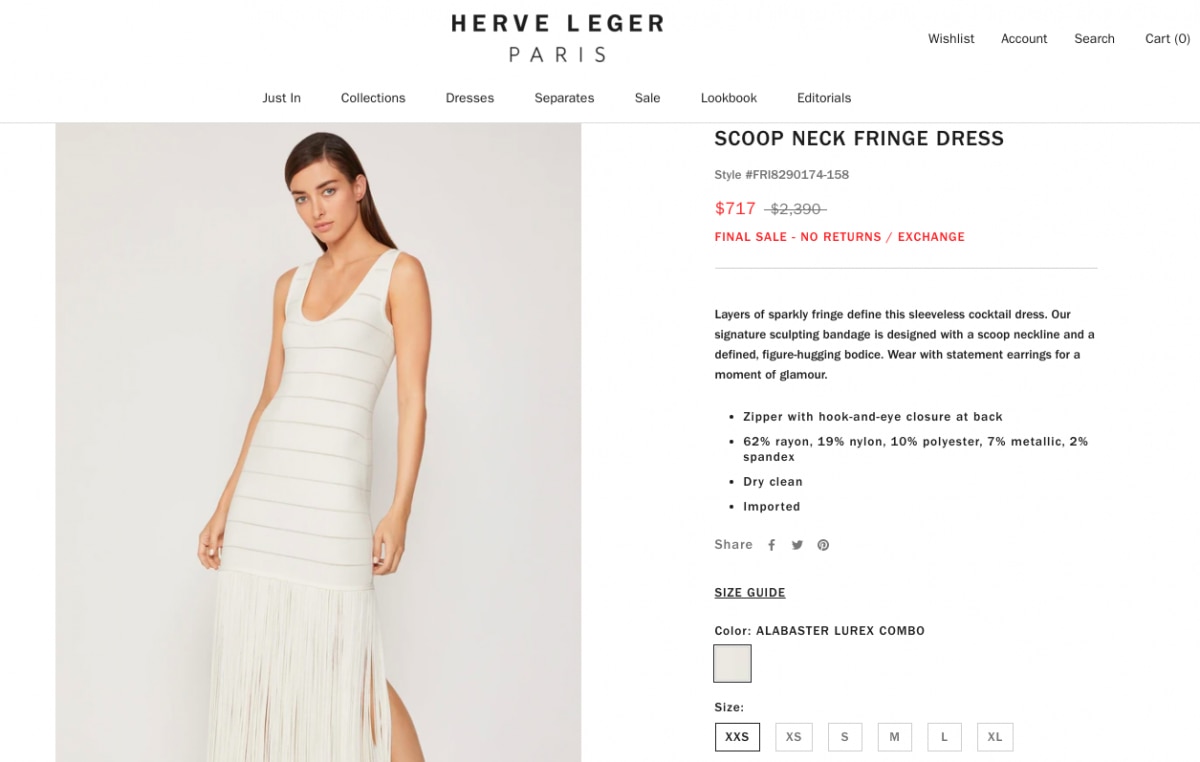This screenshot has height=762, width=1200.
Task: Choose size M
Action: point(894,737)
